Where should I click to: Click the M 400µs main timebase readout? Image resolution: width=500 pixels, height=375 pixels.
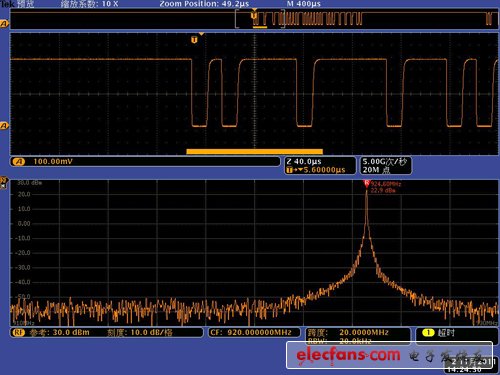(304, 4)
